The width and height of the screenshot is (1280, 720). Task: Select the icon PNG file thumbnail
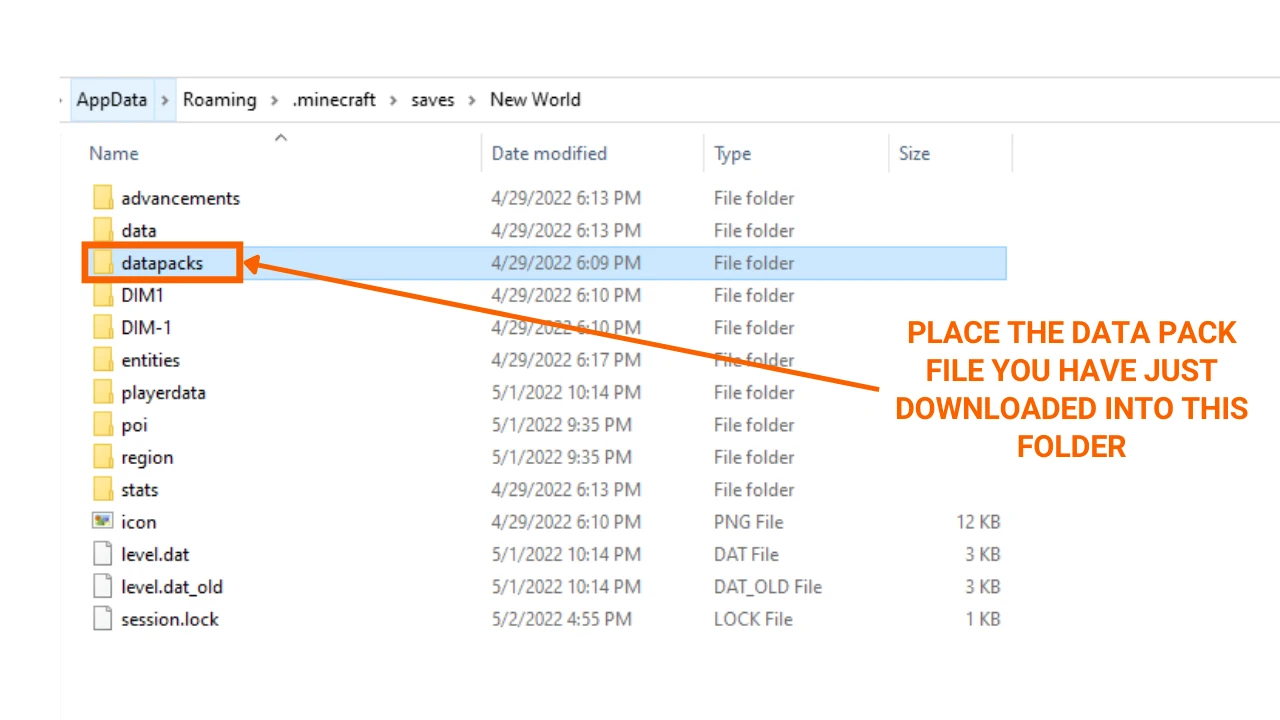[102, 521]
